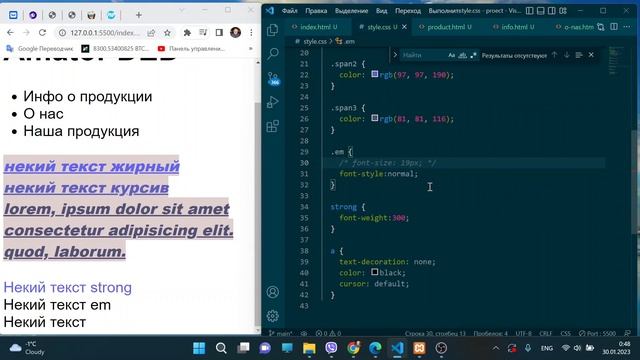Screen dimensions: 640x360
Task: Open the Chrome profile avatar
Action: point(235,33)
